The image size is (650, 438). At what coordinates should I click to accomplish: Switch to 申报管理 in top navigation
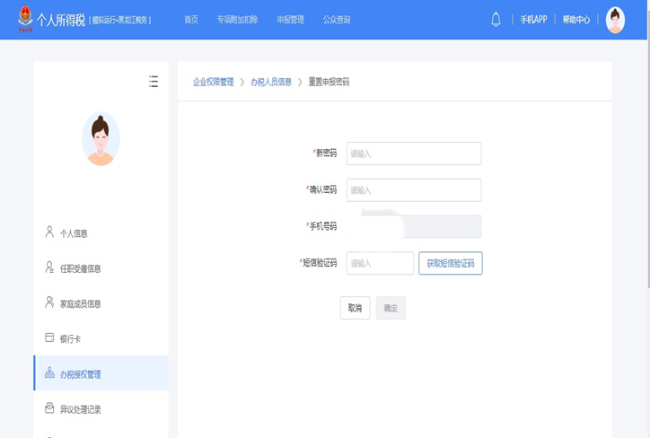point(290,19)
